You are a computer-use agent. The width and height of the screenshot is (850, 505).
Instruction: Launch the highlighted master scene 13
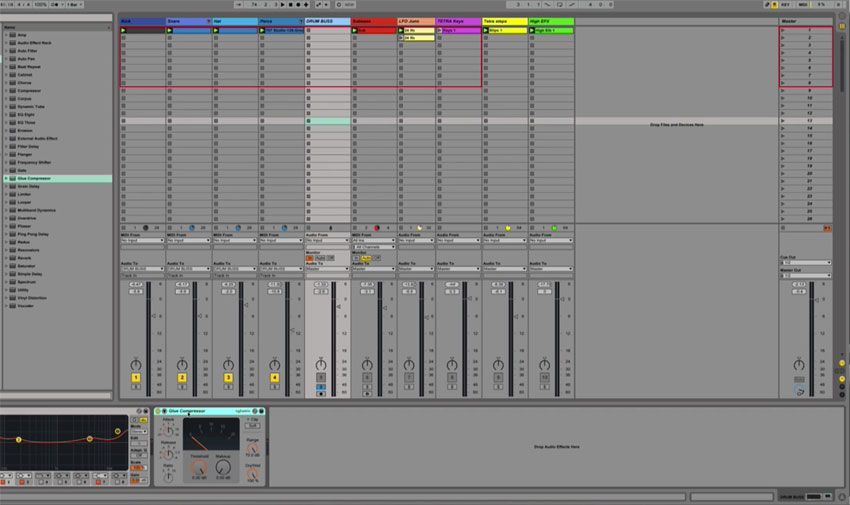point(783,121)
